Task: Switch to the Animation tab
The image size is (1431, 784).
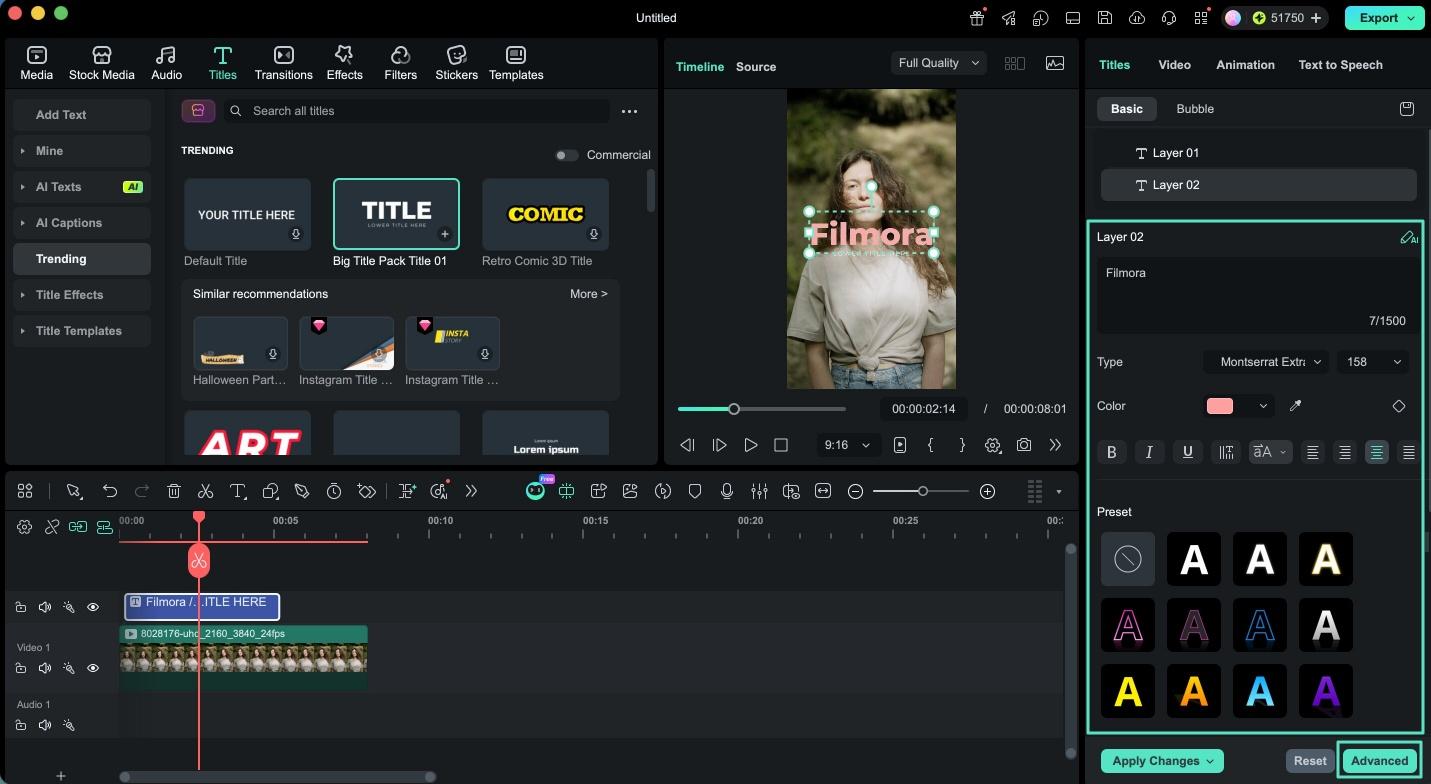Action: 1245,65
